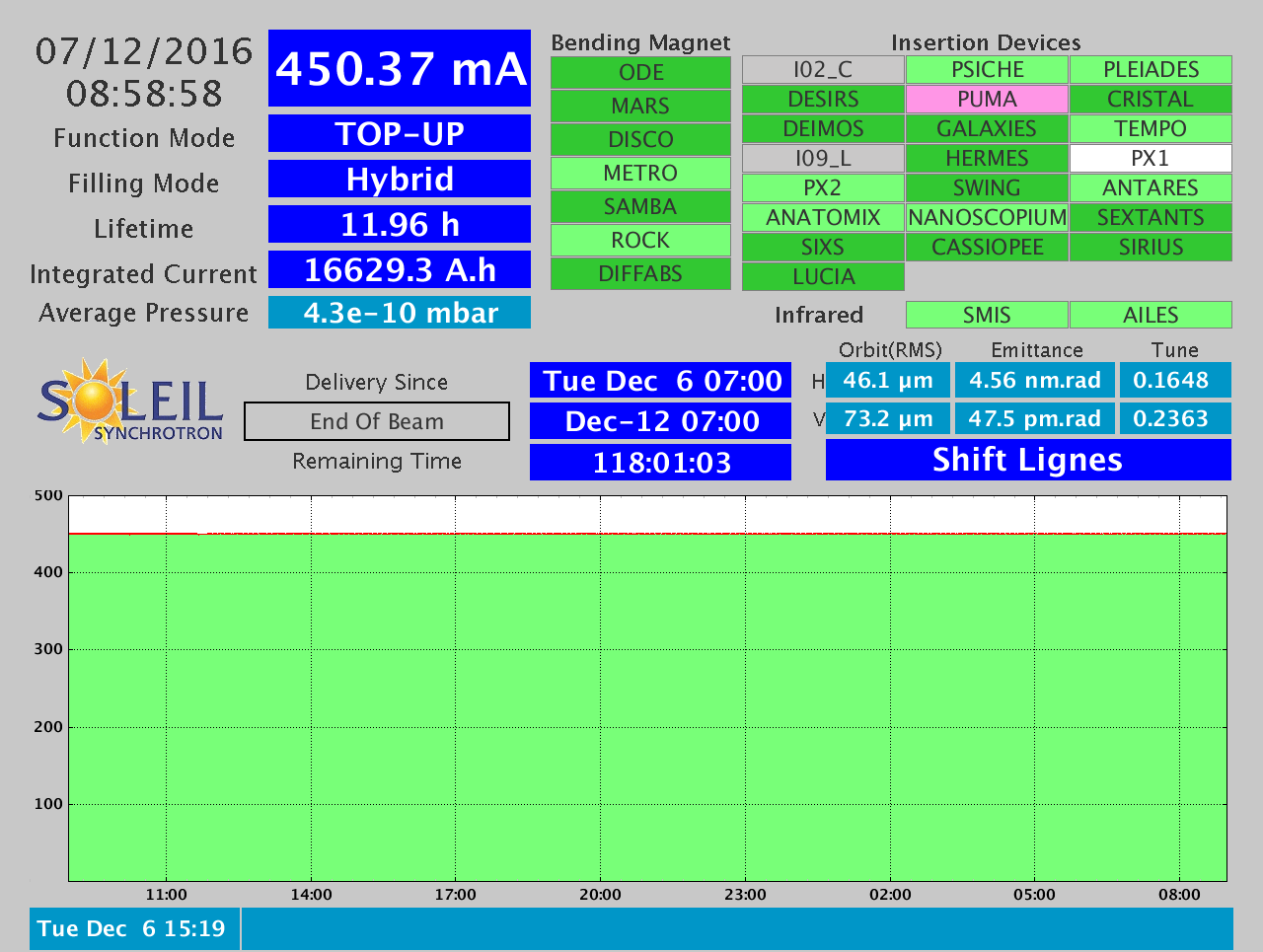1263x952 pixels.
Task: Select the SEXTANTS beamline cell
Action: click(x=1151, y=217)
